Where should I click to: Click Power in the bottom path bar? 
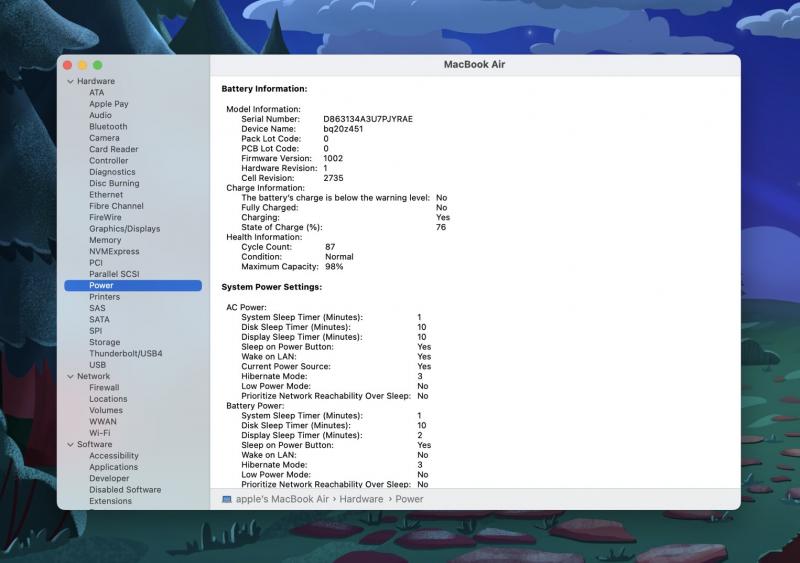tap(409, 499)
